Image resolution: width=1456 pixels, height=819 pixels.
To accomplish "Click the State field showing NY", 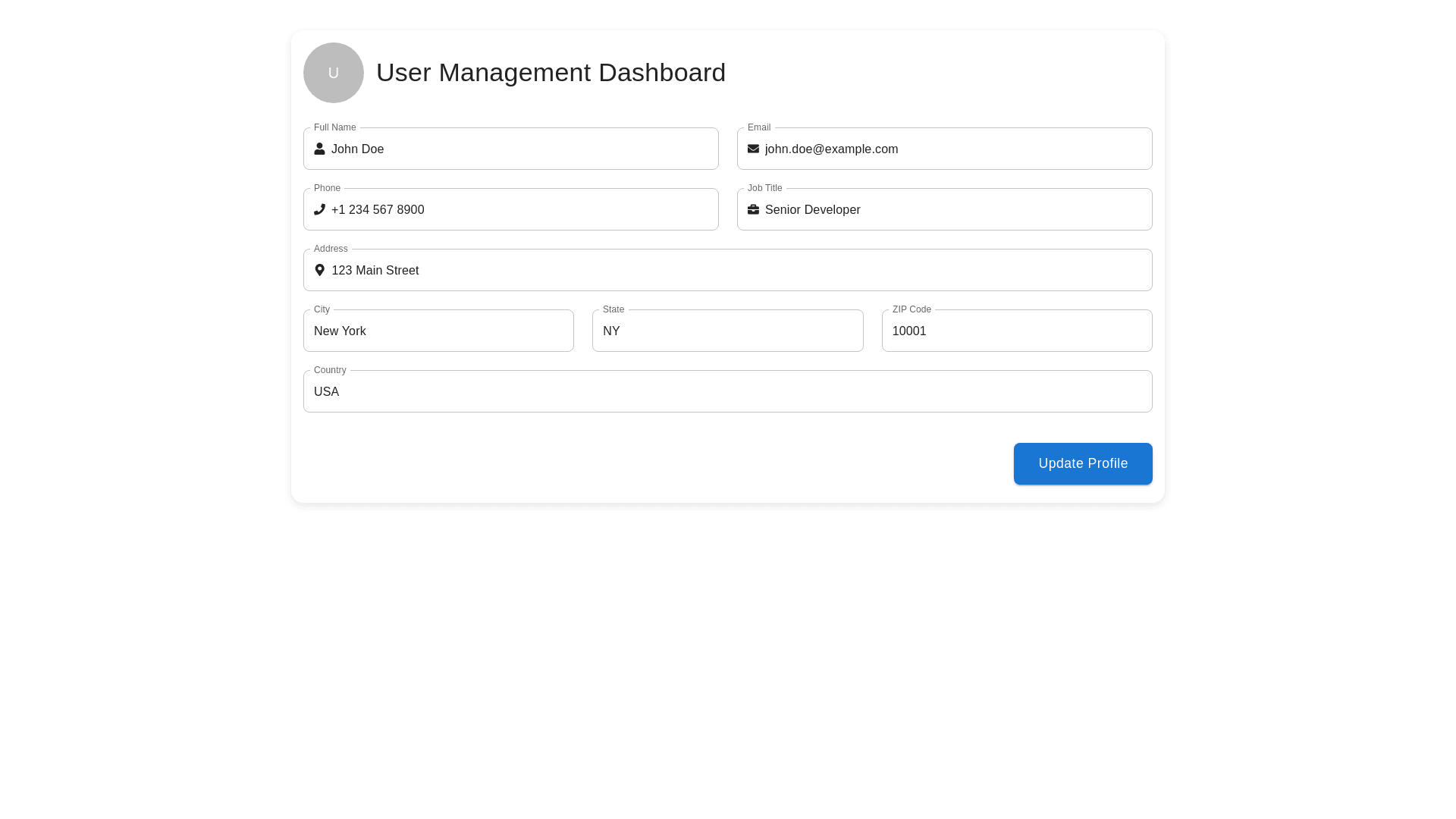I will [727, 331].
